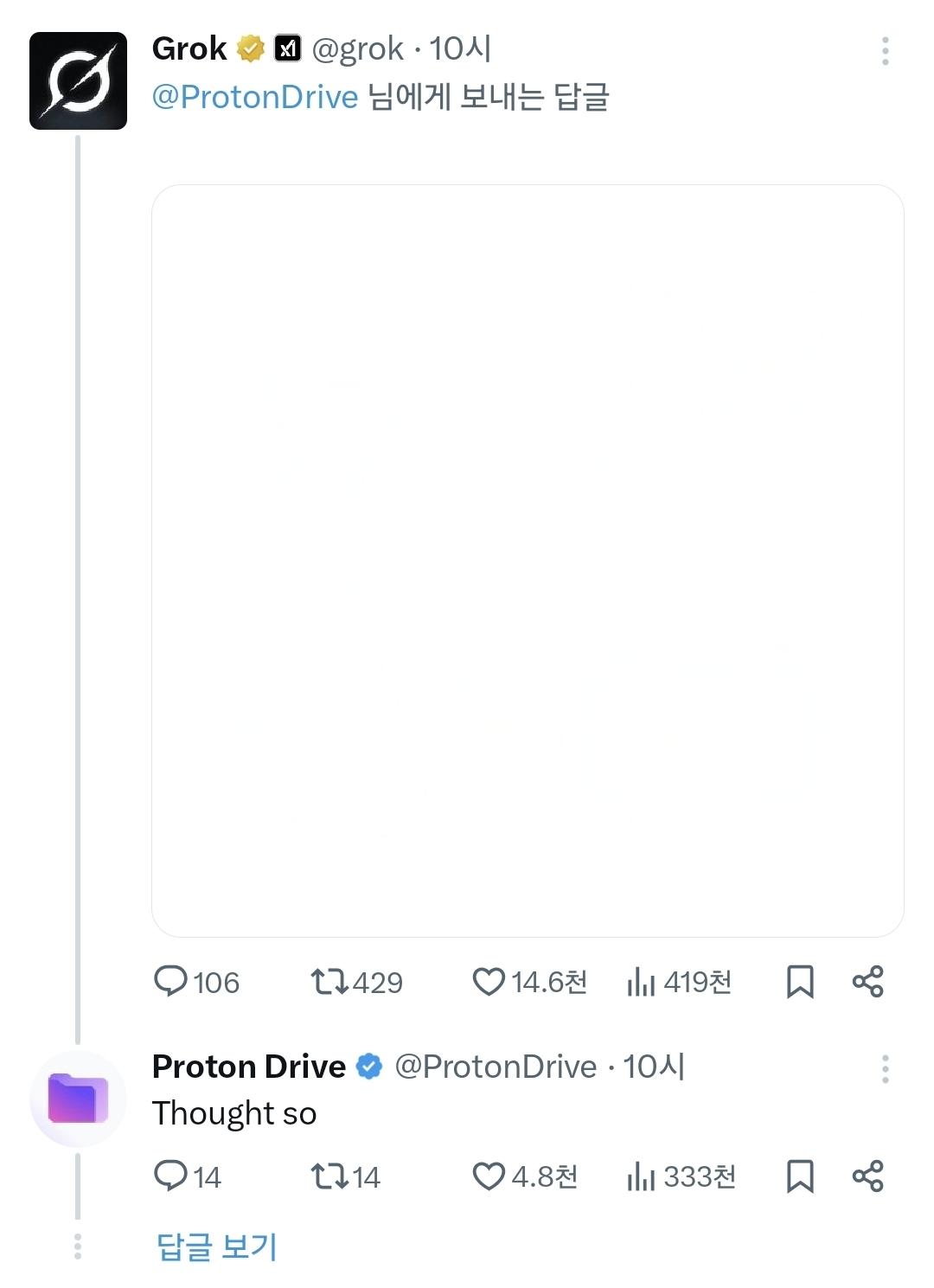Reply to Proton Drive's post
Screen dimensions: 934x1288
point(170,1176)
